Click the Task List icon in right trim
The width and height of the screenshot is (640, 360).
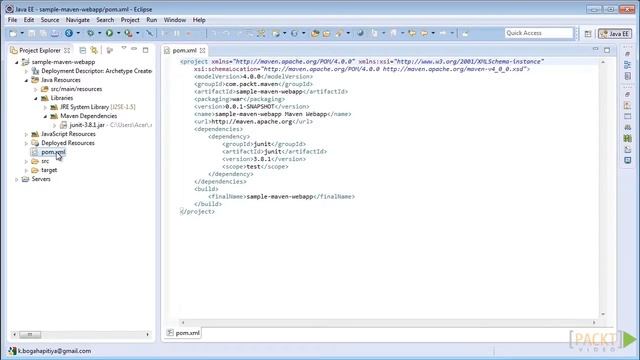click(628, 76)
